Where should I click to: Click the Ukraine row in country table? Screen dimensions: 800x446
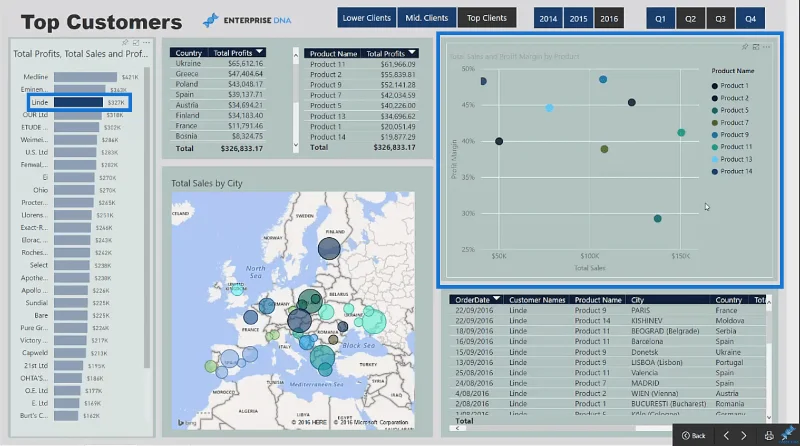tap(219, 63)
